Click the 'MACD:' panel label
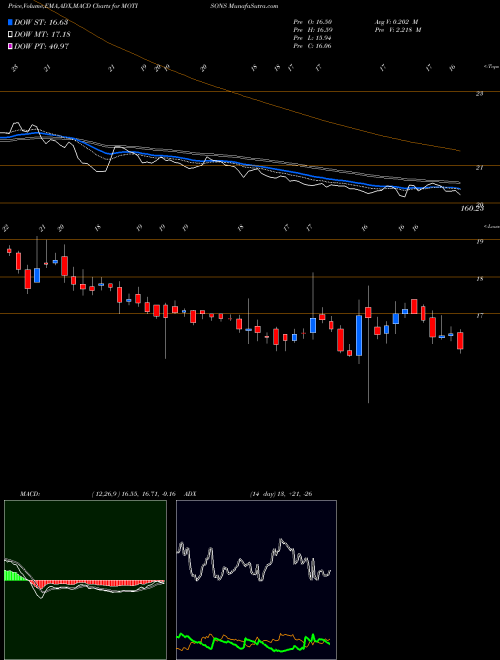The image size is (500, 660). point(30,494)
